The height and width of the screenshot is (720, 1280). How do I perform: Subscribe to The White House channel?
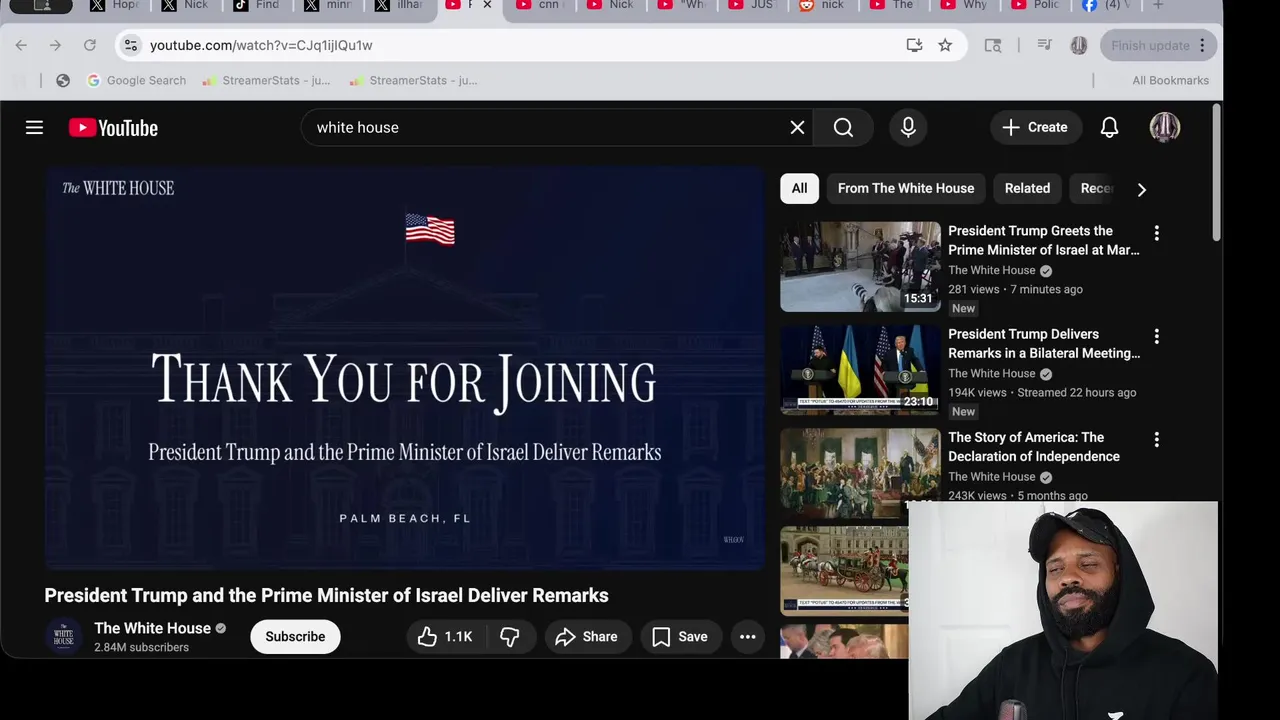(x=295, y=636)
